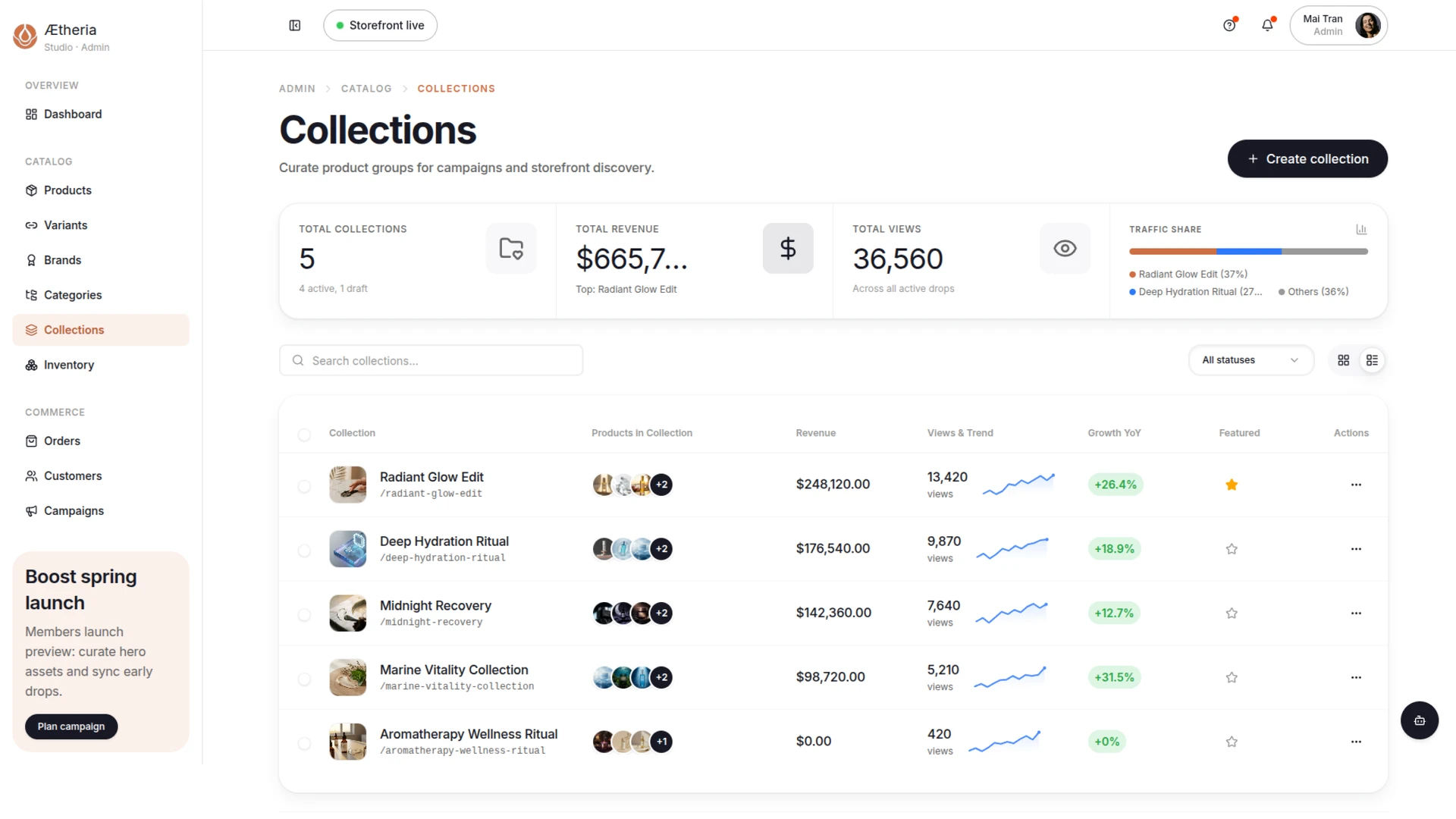1456x819 pixels.
Task: Follow the Catalog breadcrumb link
Action: tap(366, 89)
